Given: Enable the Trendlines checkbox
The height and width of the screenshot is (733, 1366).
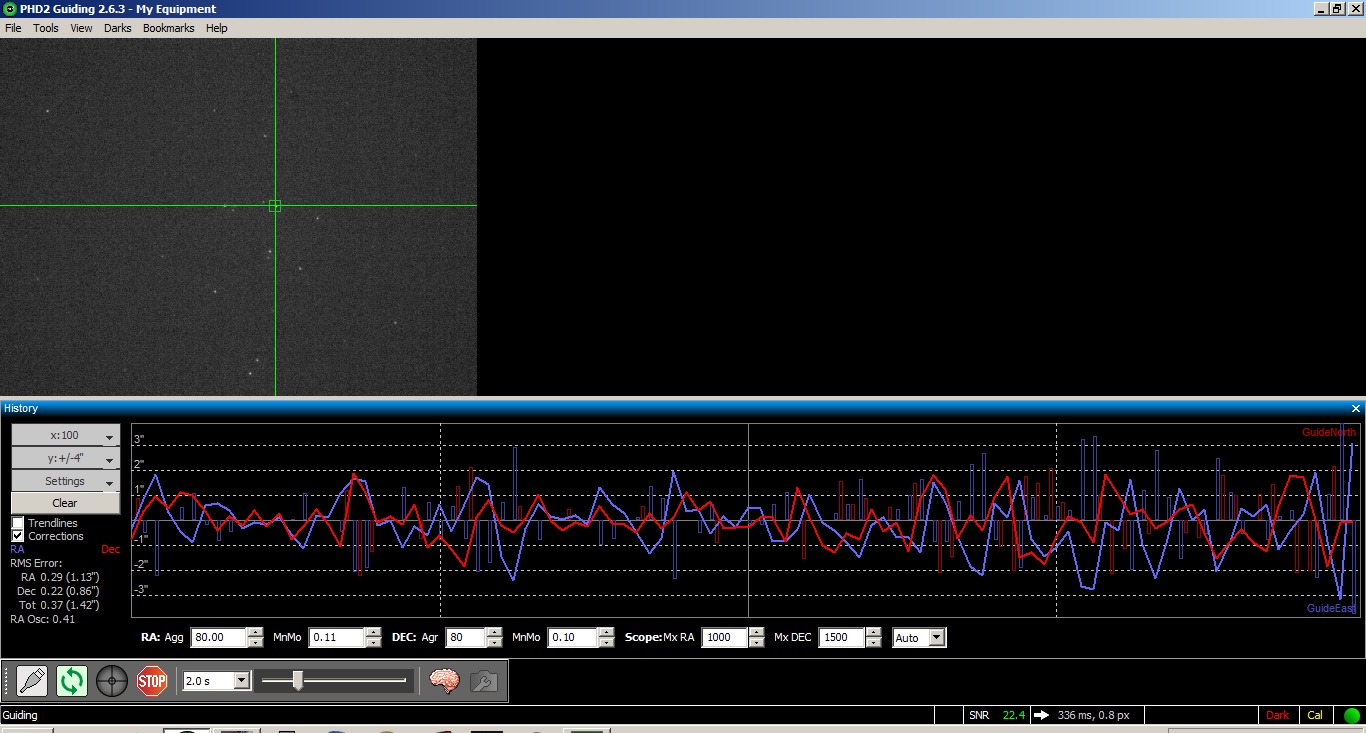Looking at the screenshot, I should pos(18,523).
